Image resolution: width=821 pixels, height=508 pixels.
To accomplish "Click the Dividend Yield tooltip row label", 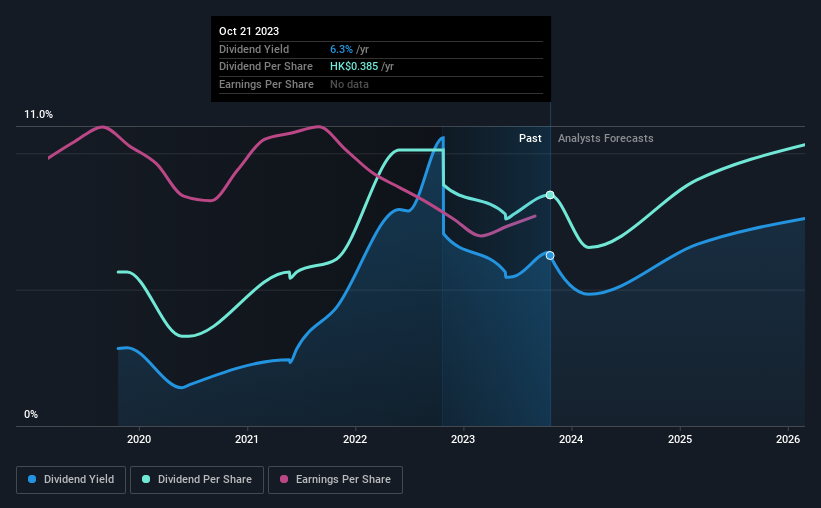I will pos(254,49).
